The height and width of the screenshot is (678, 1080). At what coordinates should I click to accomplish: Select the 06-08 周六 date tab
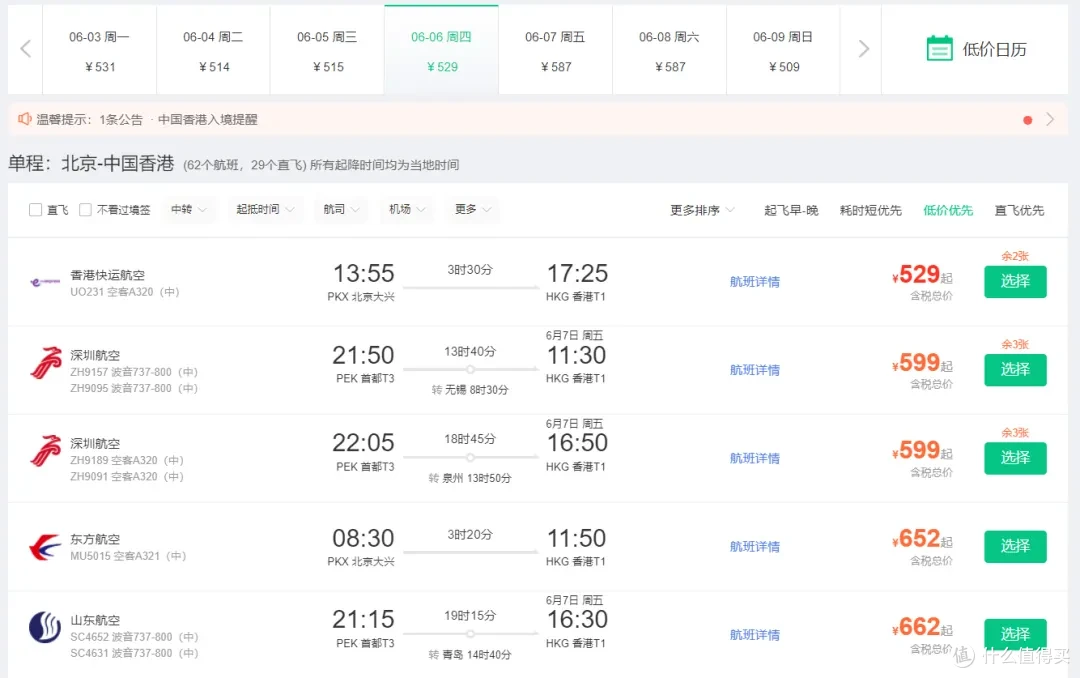669,50
